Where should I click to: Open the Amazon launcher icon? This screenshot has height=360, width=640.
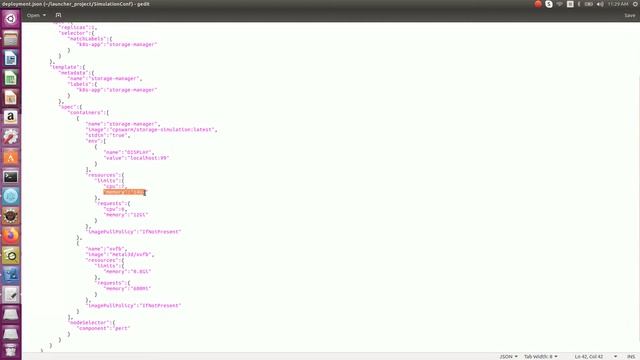click(x=11, y=117)
